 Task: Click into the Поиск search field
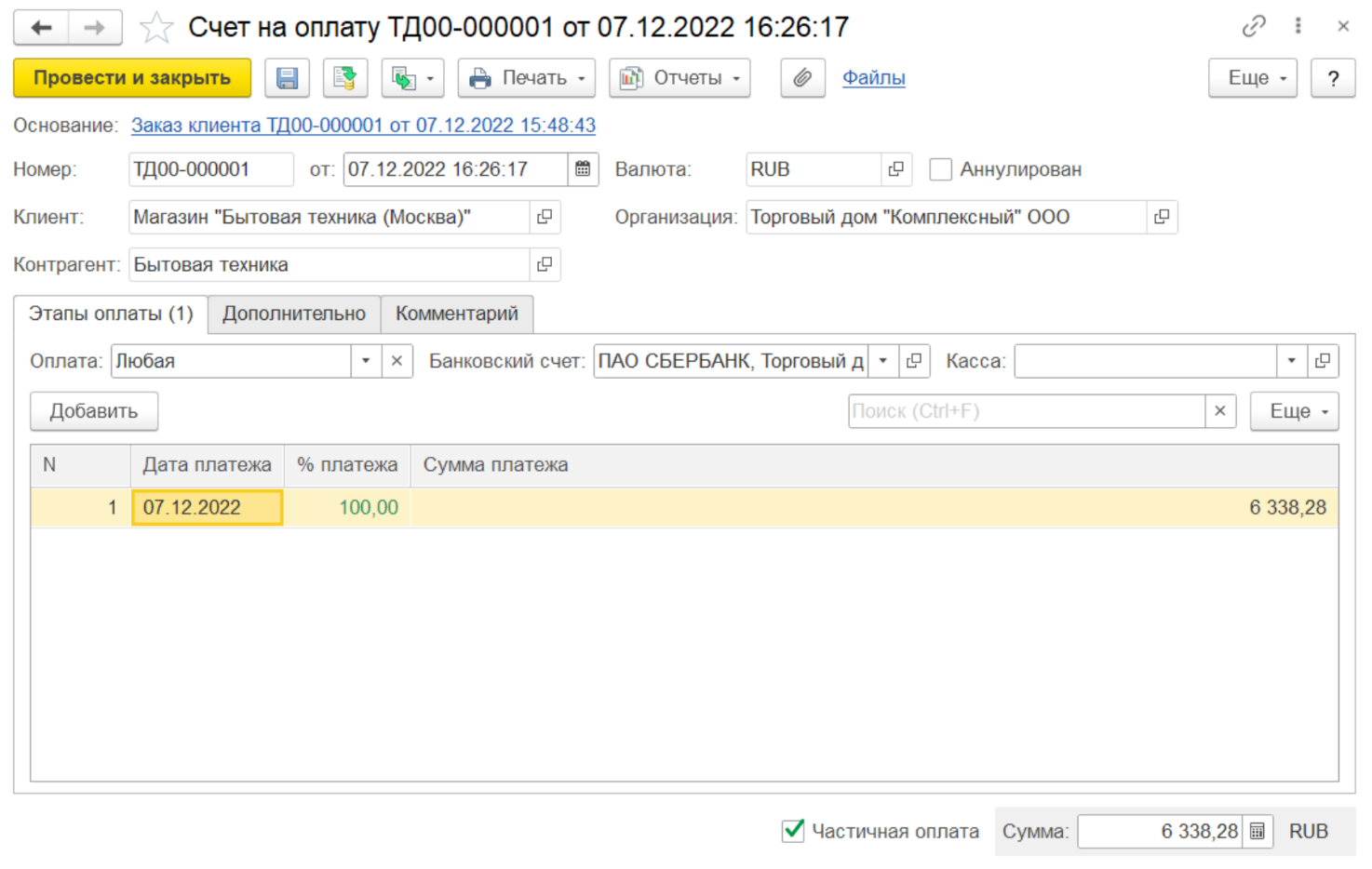(1026, 411)
